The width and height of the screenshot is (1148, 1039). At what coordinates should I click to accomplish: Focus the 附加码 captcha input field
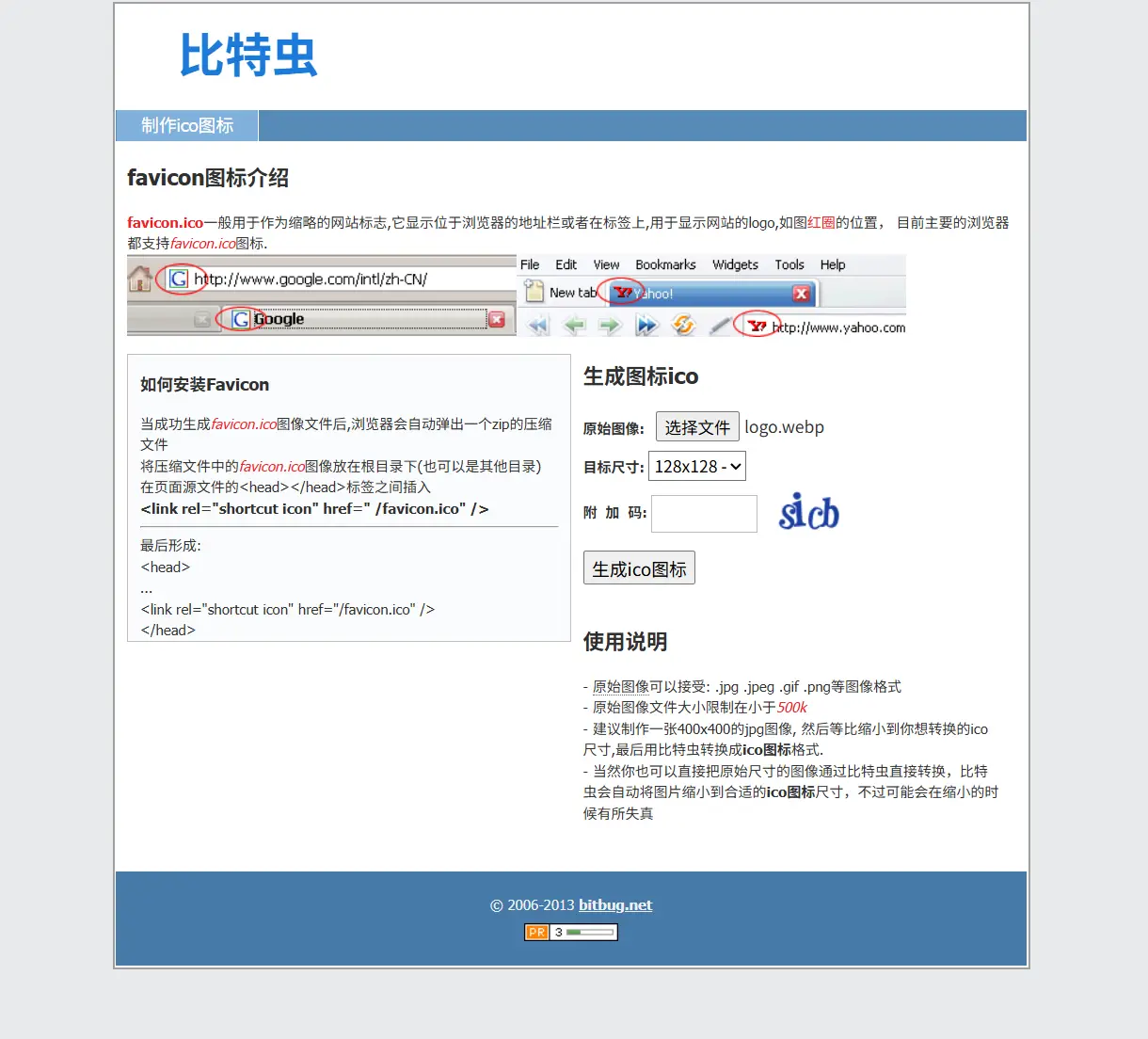[704, 514]
